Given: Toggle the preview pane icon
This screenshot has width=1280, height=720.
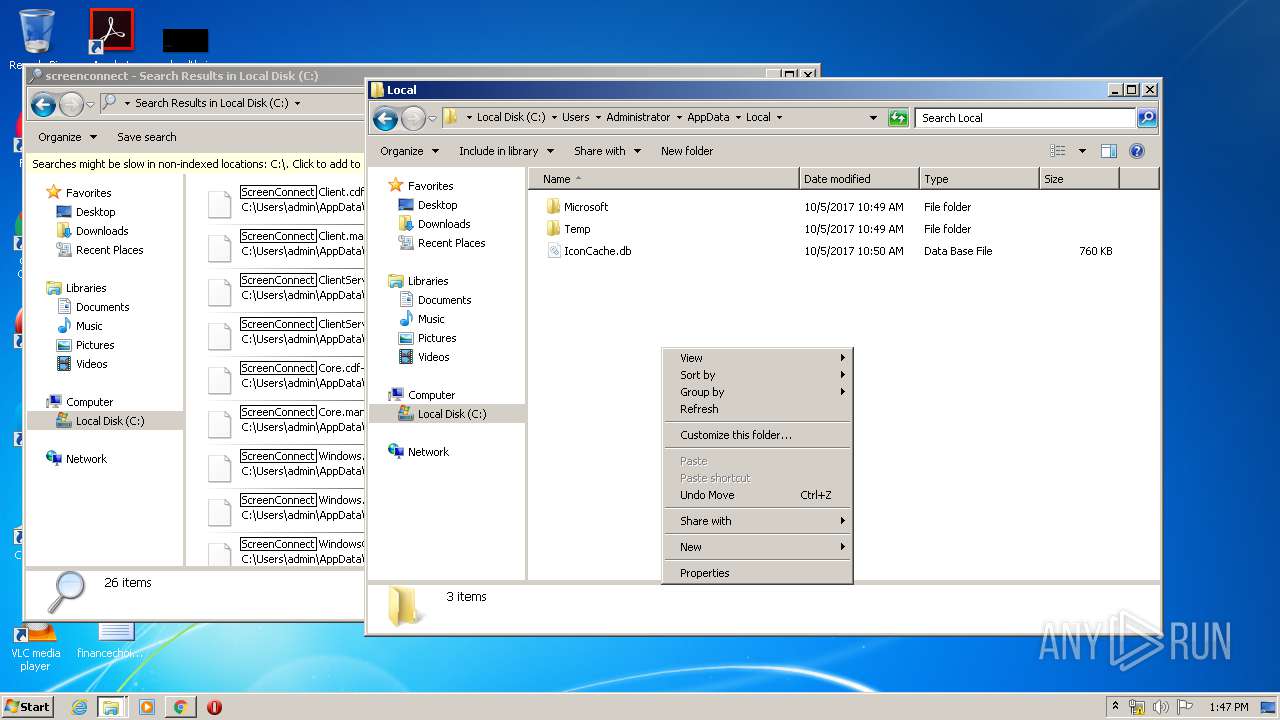Looking at the screenshot, I should (1108, 151).
